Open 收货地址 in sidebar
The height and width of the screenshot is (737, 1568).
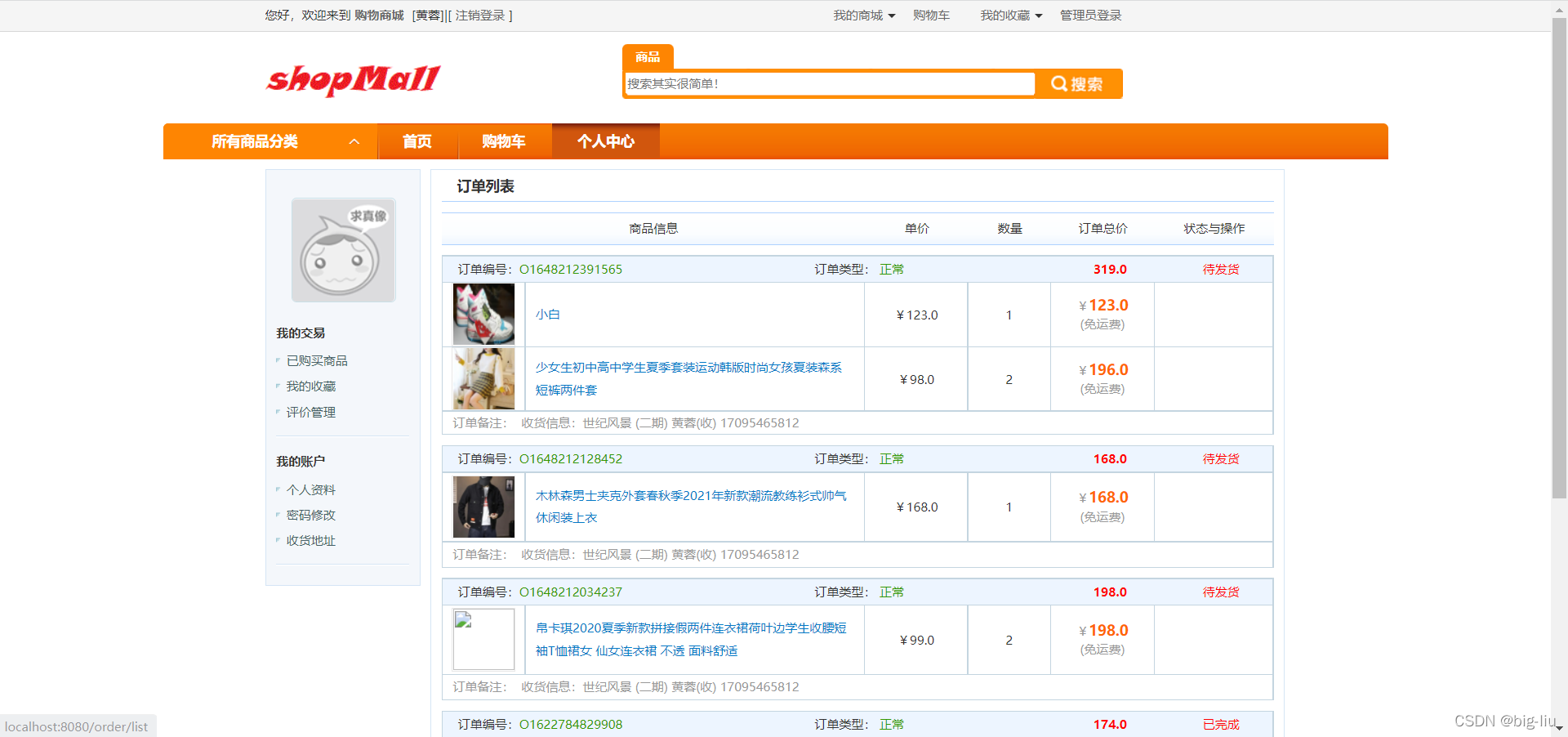coord(311,541)
